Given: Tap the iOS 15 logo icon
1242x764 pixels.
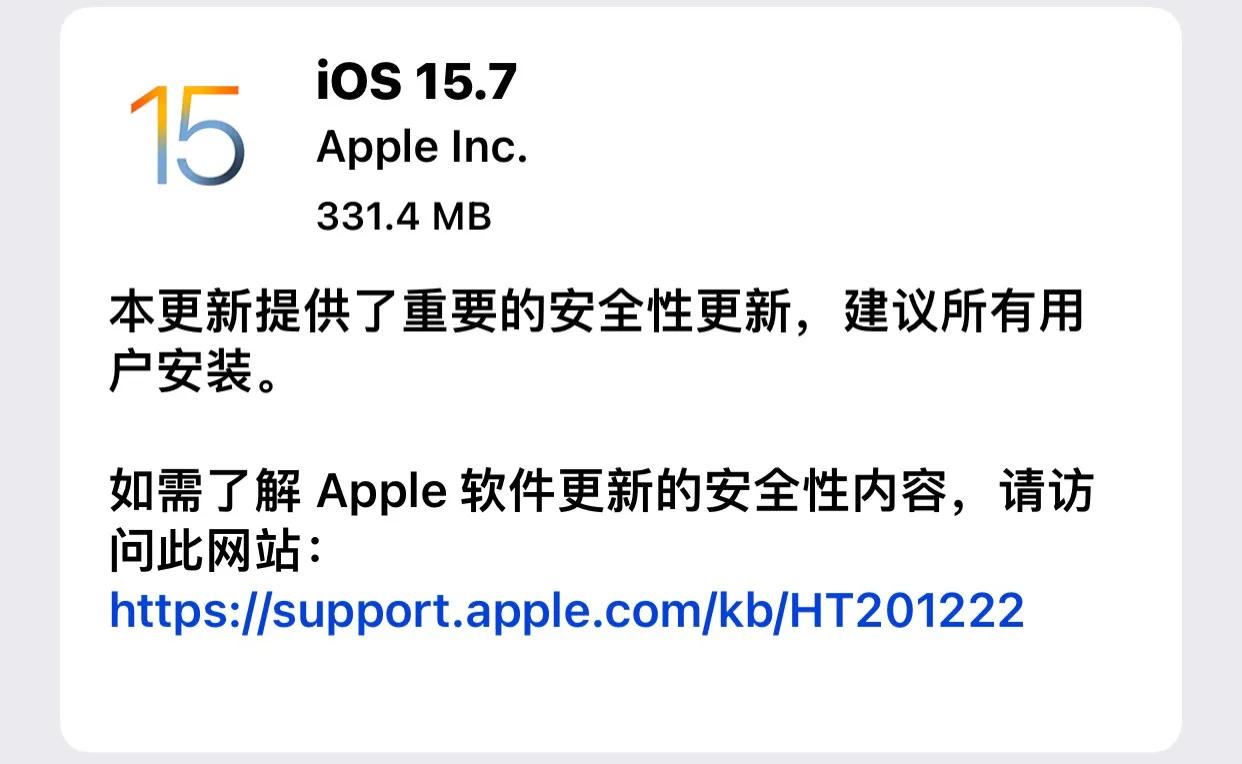Looking at the screenshot, I should tap(187, 135).
